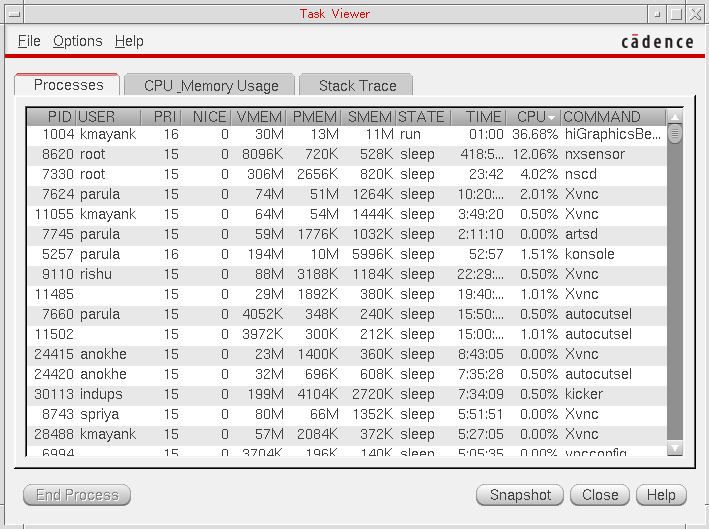The width and height of the screenshot is (709, 529).
Task: Sort by the PID column header
Action: pos(52,117)
